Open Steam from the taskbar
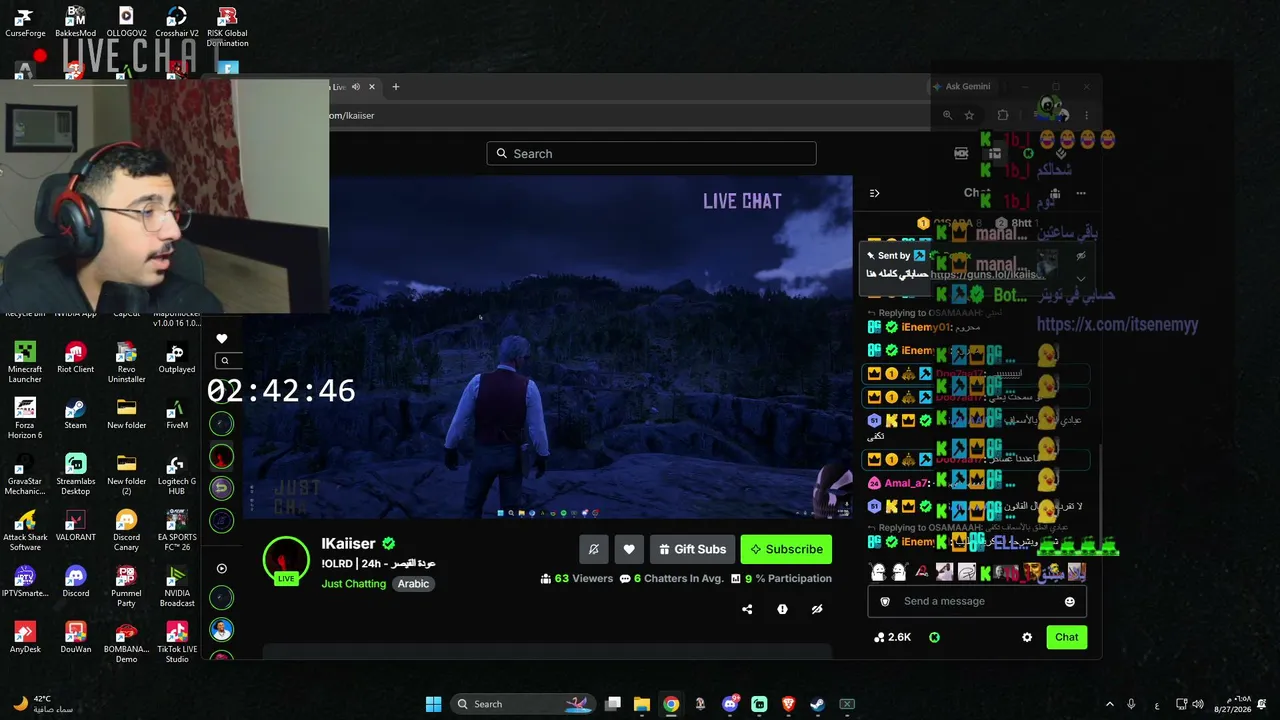The height and width of the screenshot is (720, 1280). coord(817,704)
